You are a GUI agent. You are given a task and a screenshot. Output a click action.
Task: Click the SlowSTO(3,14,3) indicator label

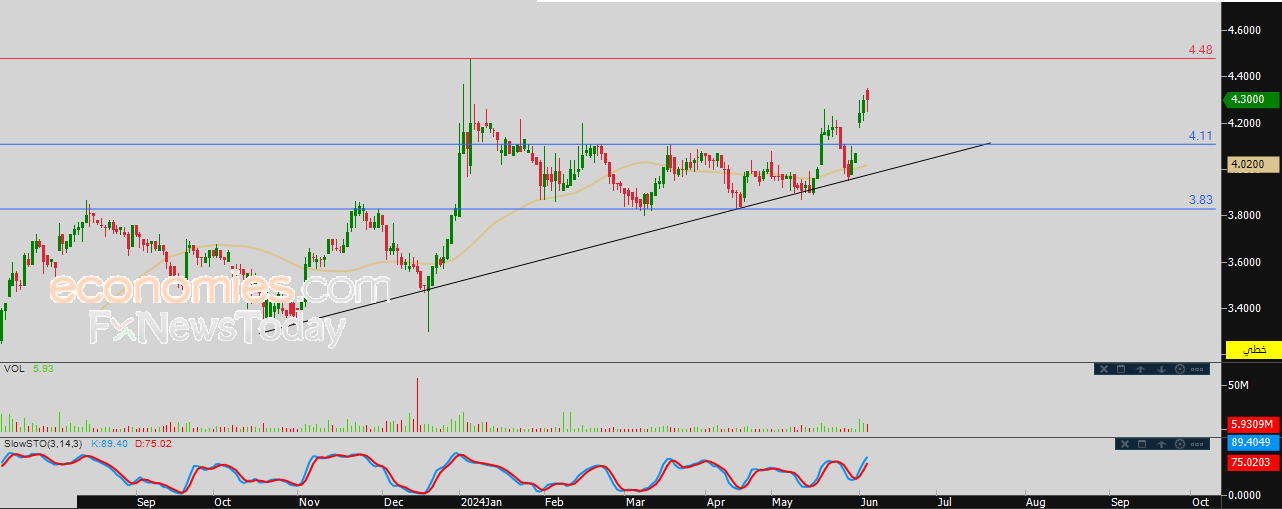click(x=43, y=443)
